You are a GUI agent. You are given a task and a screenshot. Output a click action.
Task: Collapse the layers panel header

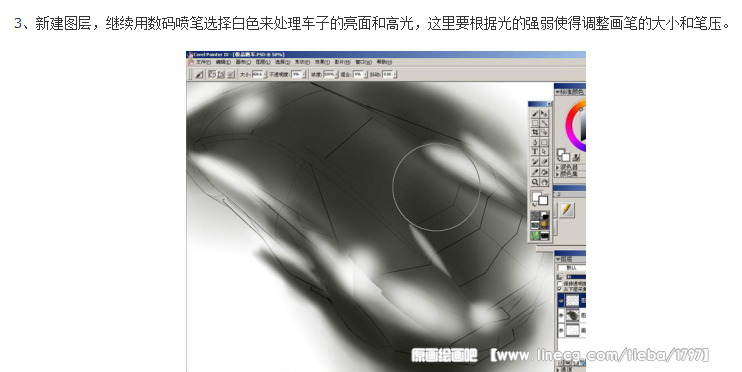click(x=558, y=259)
